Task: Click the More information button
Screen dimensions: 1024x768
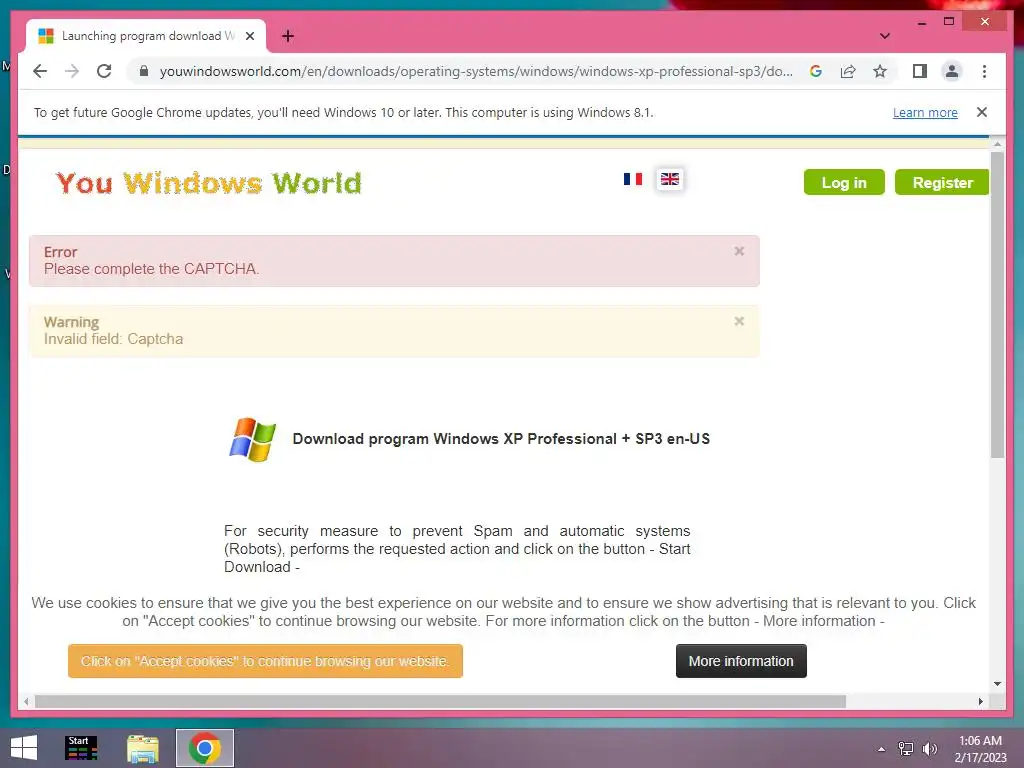Action: (x=741, y=661)
